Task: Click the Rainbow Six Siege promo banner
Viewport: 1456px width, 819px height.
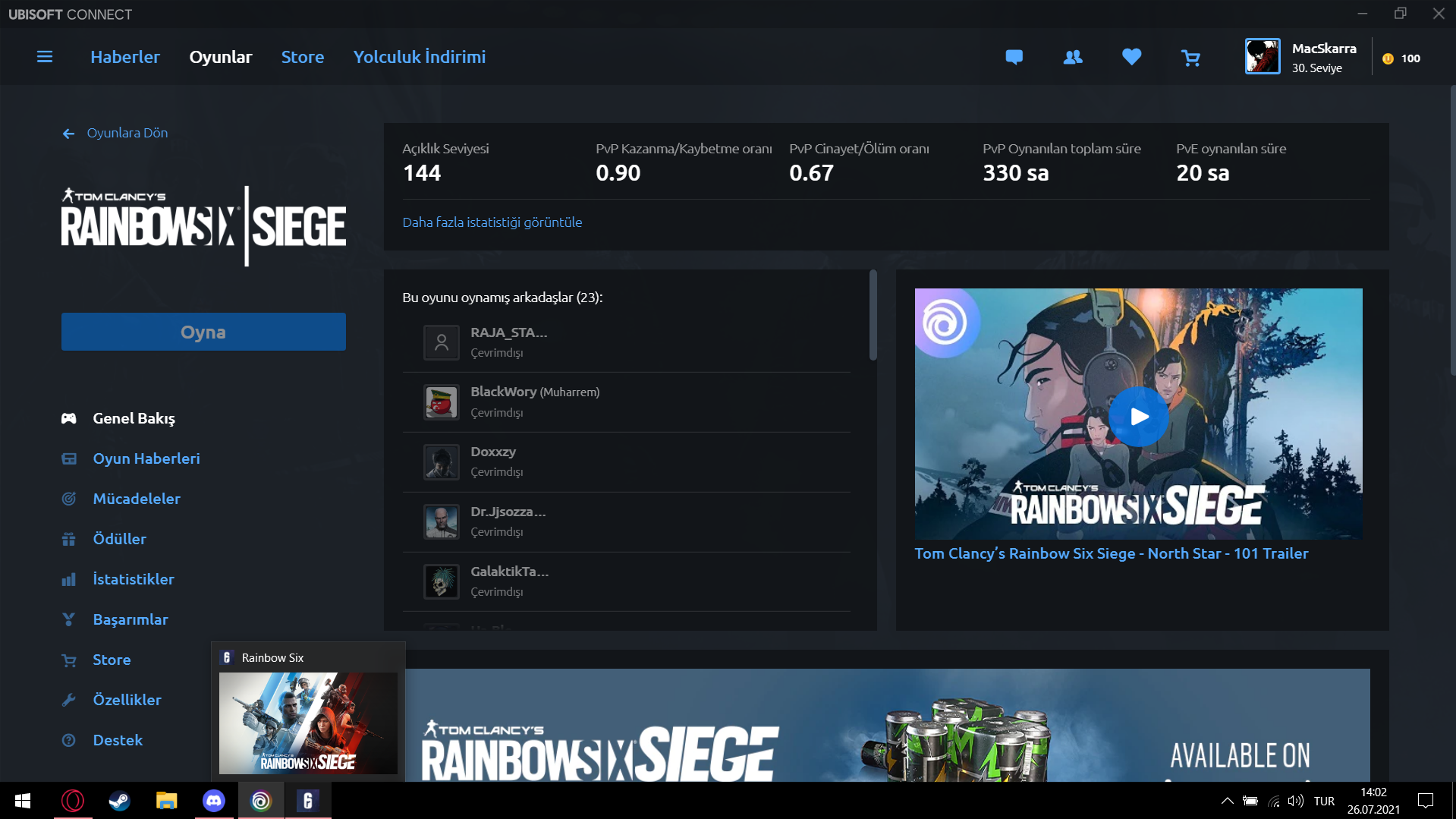Action: 886,725
